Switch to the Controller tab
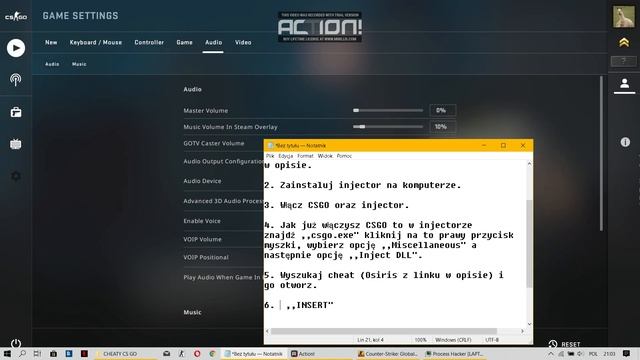Viewport: 640px width, 360px height. 149,42
